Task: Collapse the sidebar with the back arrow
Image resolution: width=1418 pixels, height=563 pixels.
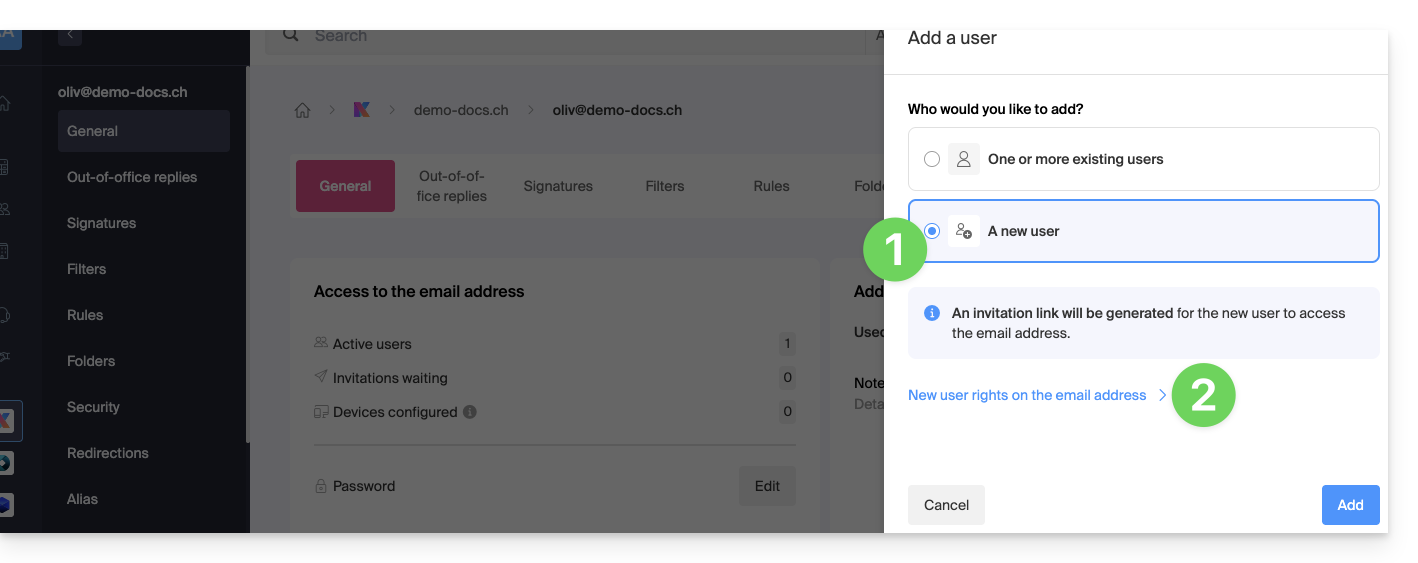Action: tap(70, 35)
